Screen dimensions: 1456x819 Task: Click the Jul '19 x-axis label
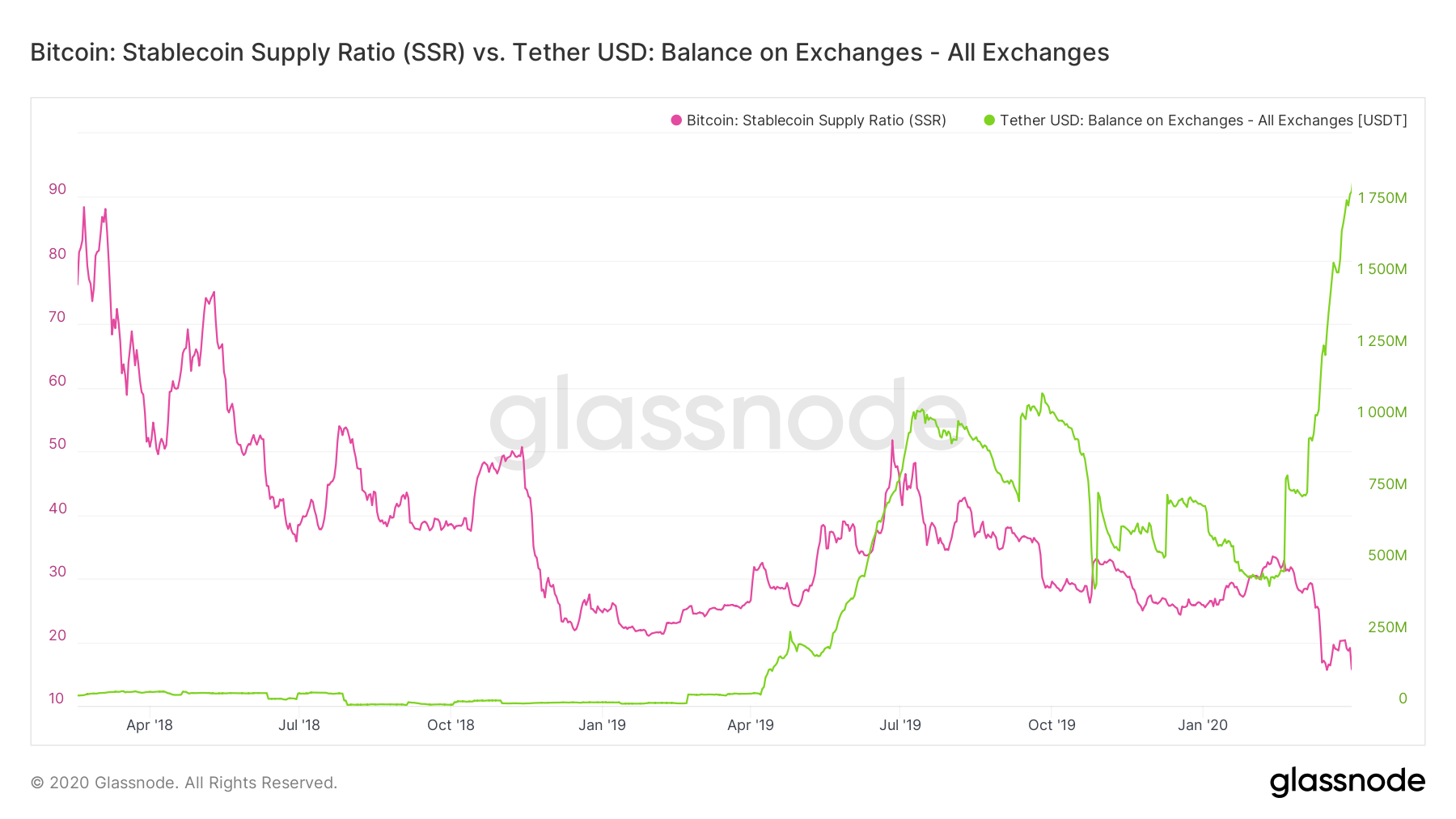(x=900, y=725)
